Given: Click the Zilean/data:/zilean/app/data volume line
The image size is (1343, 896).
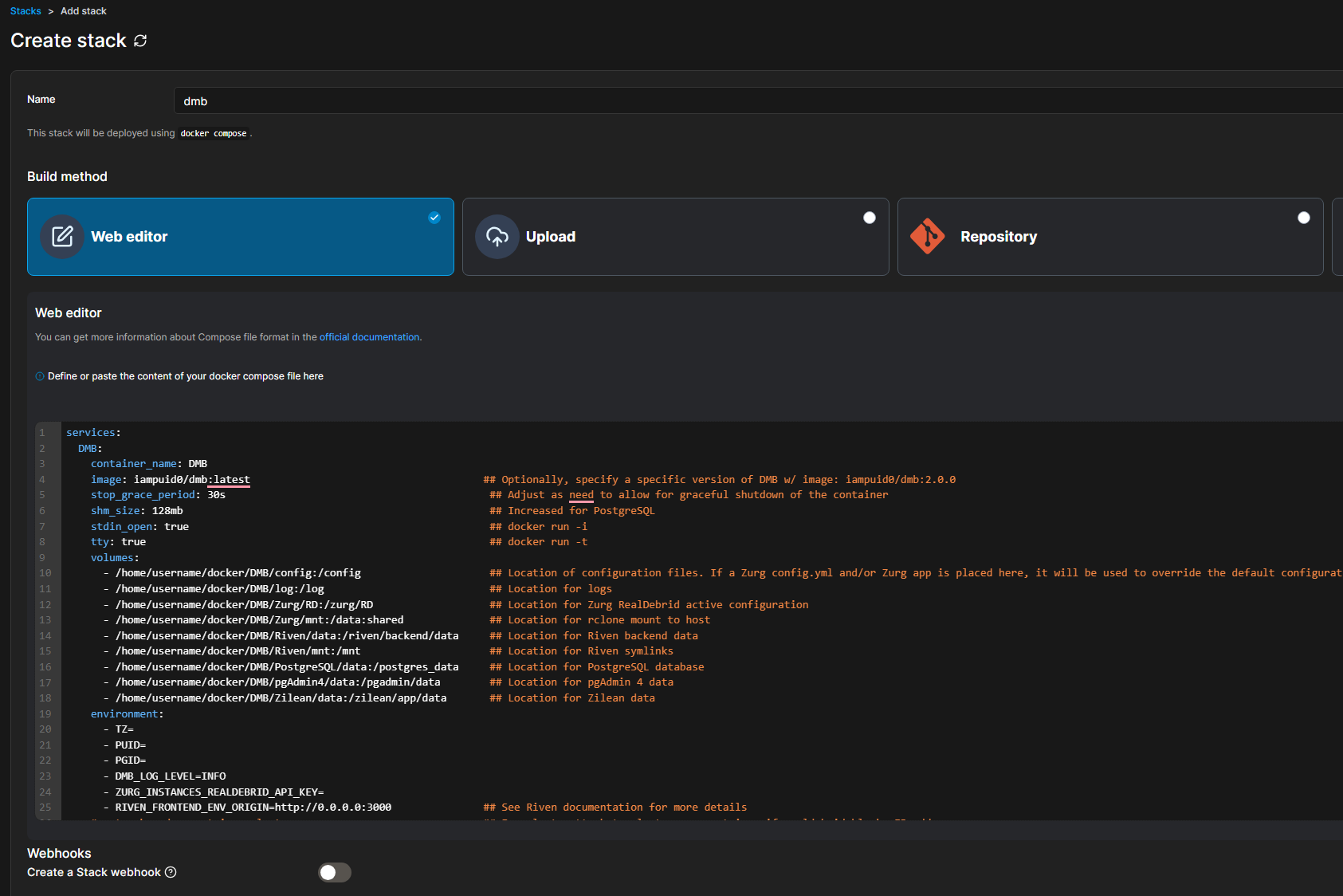Looking at the screenshot, I should point(275,698).
